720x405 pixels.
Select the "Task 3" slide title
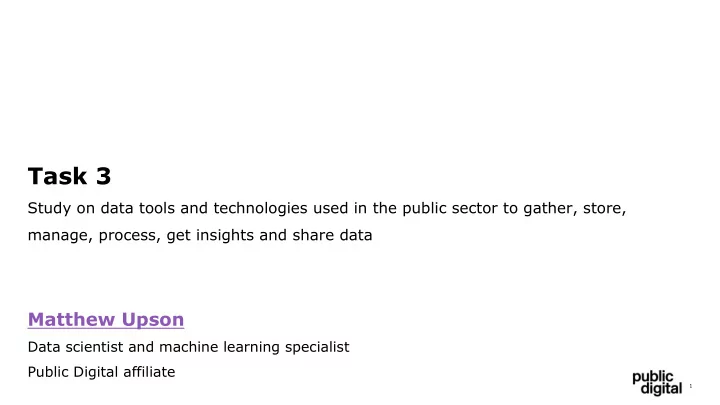69,176
